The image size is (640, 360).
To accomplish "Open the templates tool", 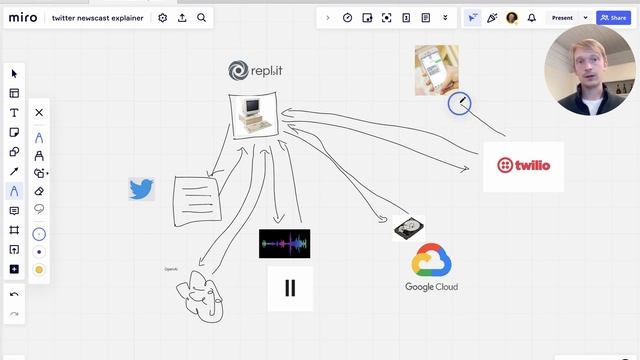I will click(14, 93).
